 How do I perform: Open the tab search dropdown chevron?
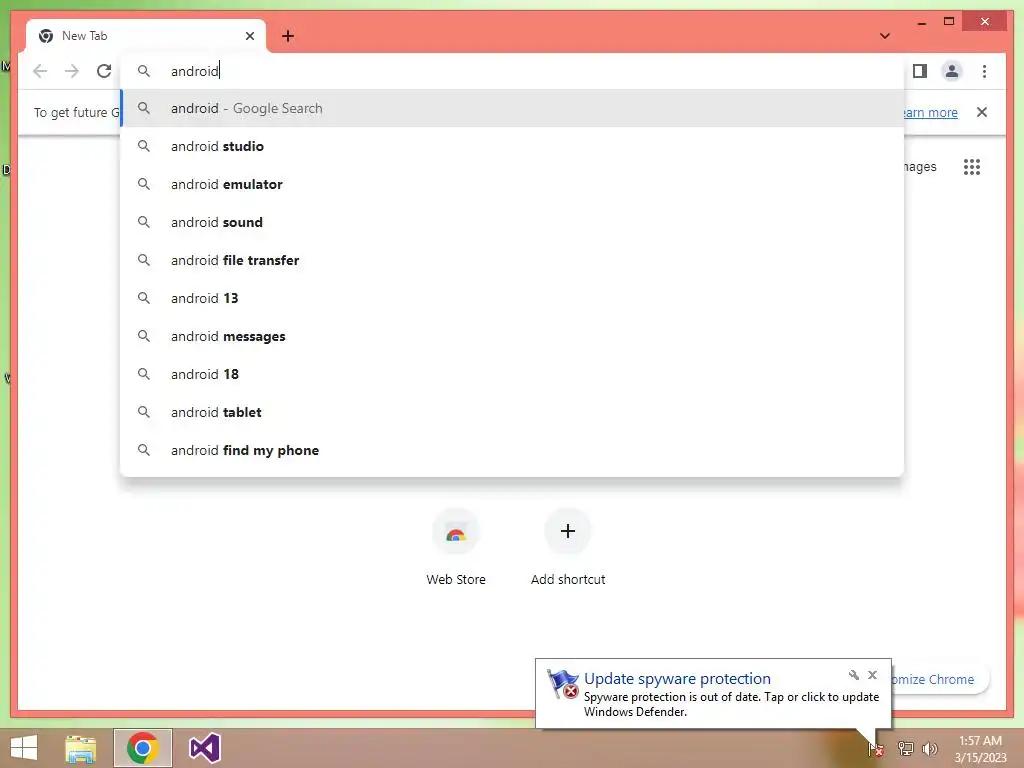[x=885, y=36]
